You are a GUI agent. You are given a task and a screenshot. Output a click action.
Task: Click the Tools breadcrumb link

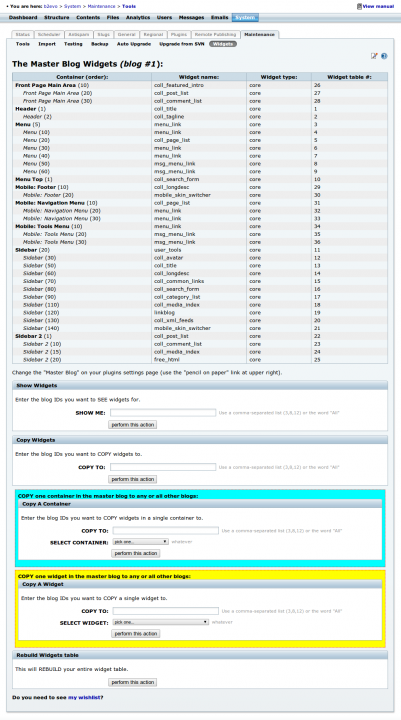coord(129,6)
